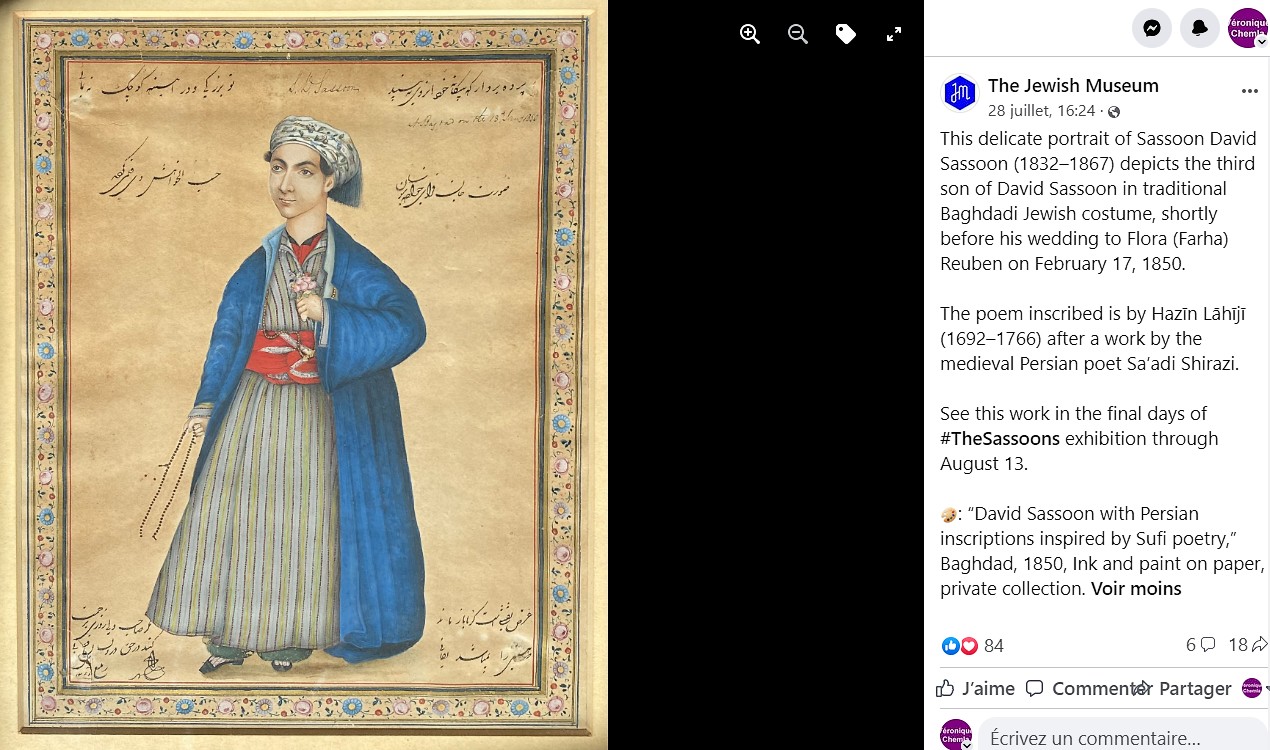Zoom in on the photo
This screenshot has width=1270, height=750.
[x=750, y=34]
